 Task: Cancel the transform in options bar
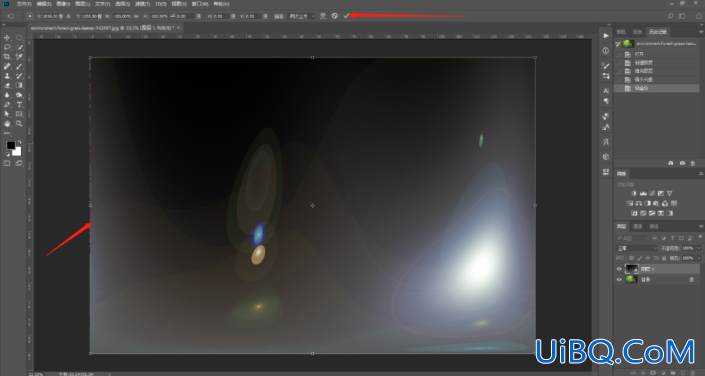click(335, 16)
